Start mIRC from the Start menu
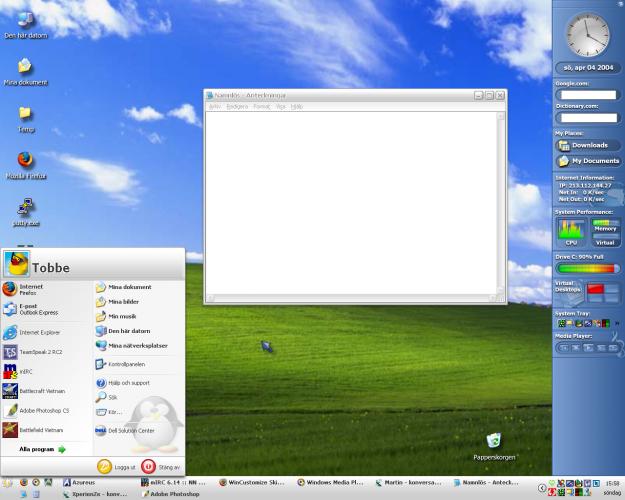The height and width of the screenshot is (500, 625). tap(25, 371)
